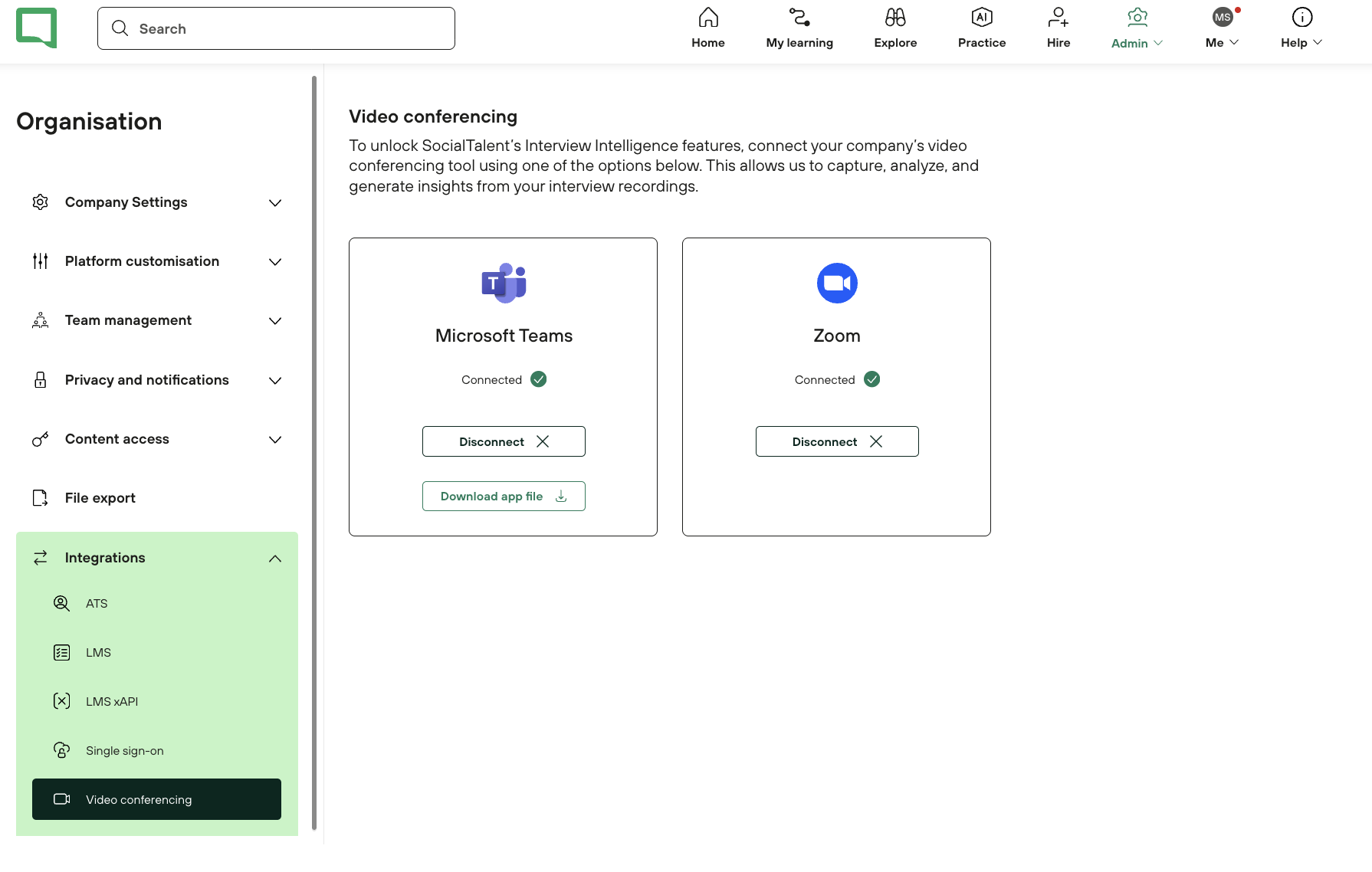Click the Hire person-plus icon
Screen dimensions: 1372x872
point(1058,17)
